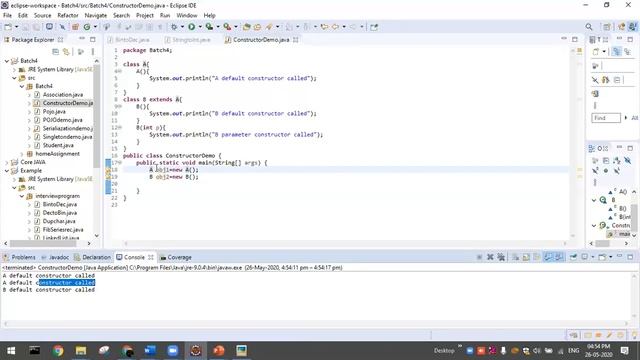
Task: Click the Run green play button
Action: (x=191, y=27)
